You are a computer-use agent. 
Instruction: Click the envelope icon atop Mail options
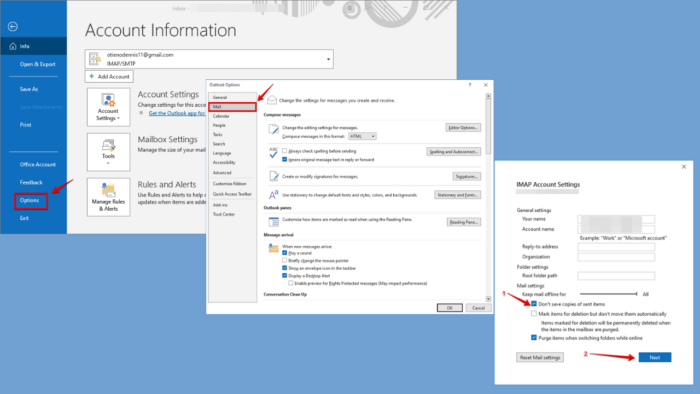272,100
